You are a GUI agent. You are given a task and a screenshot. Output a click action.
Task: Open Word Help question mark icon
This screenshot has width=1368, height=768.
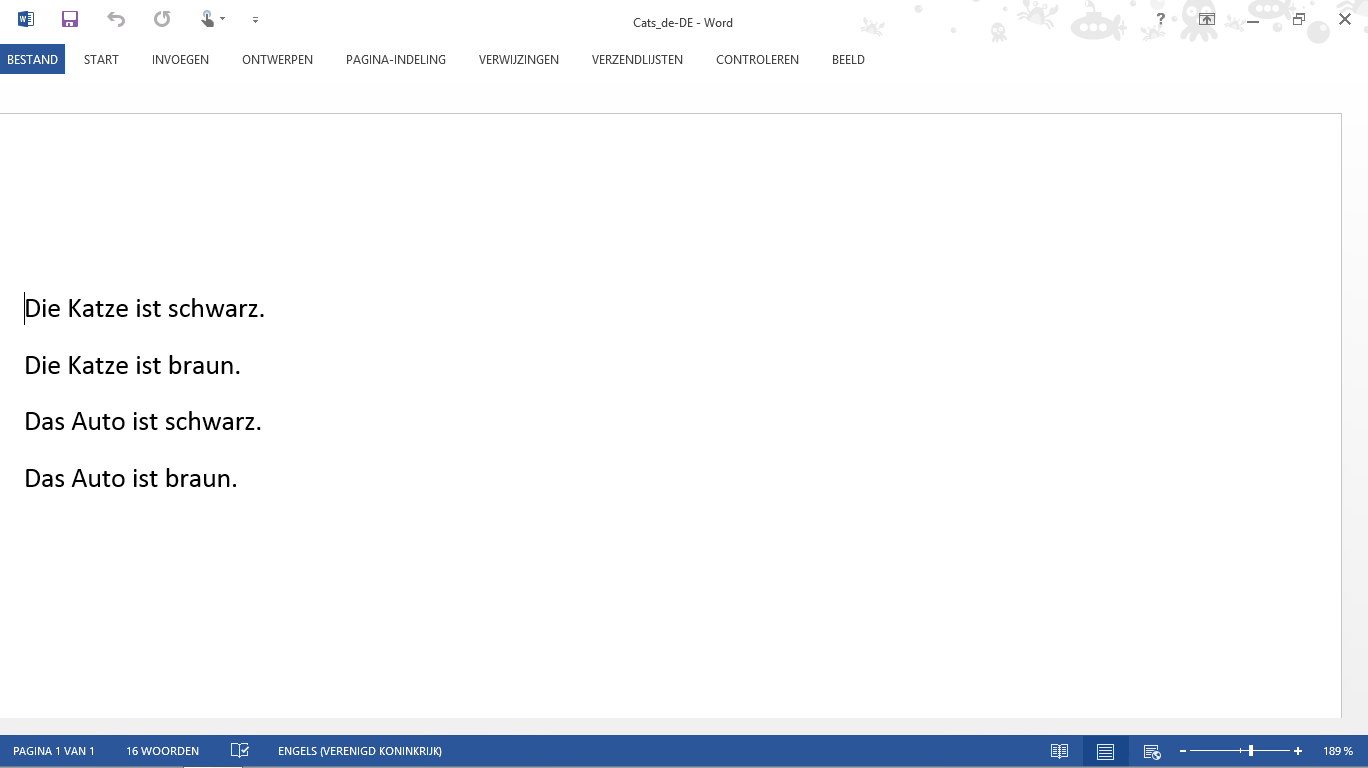(x=1160, y=20)
